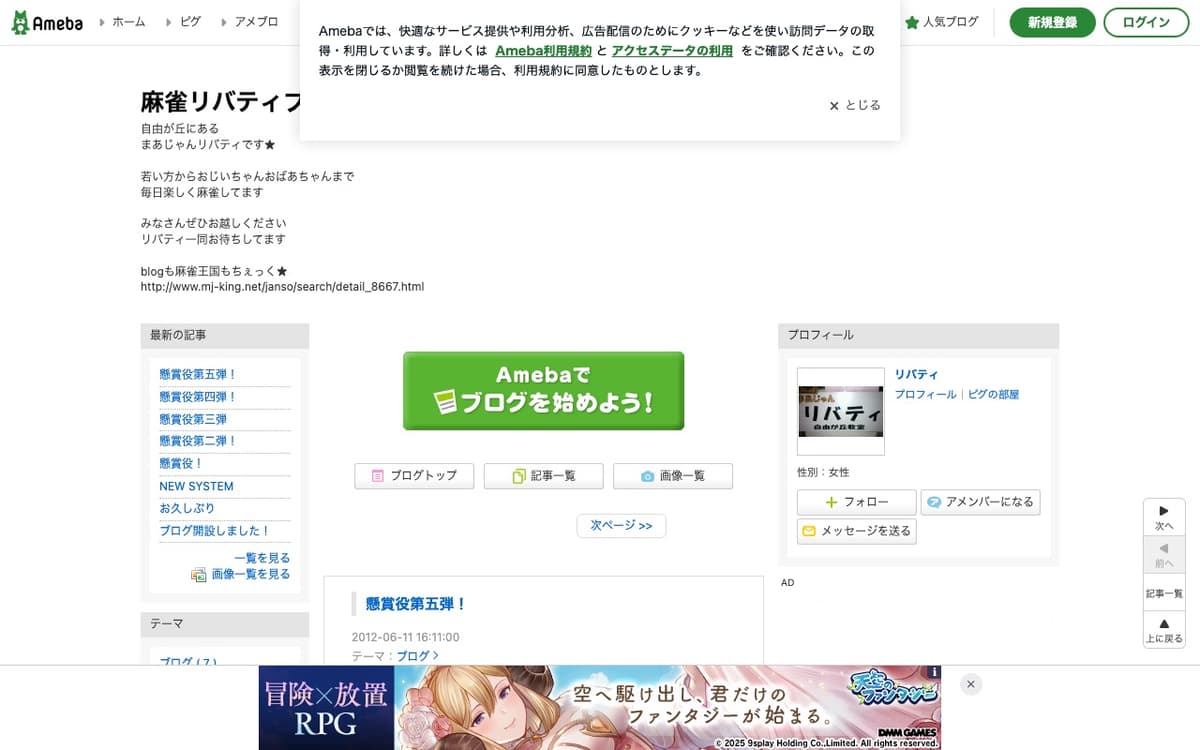Screen dimensions: 1200x750
Task: Click the 記事一覧 side navigation button
Action: tap(1164, 593)
